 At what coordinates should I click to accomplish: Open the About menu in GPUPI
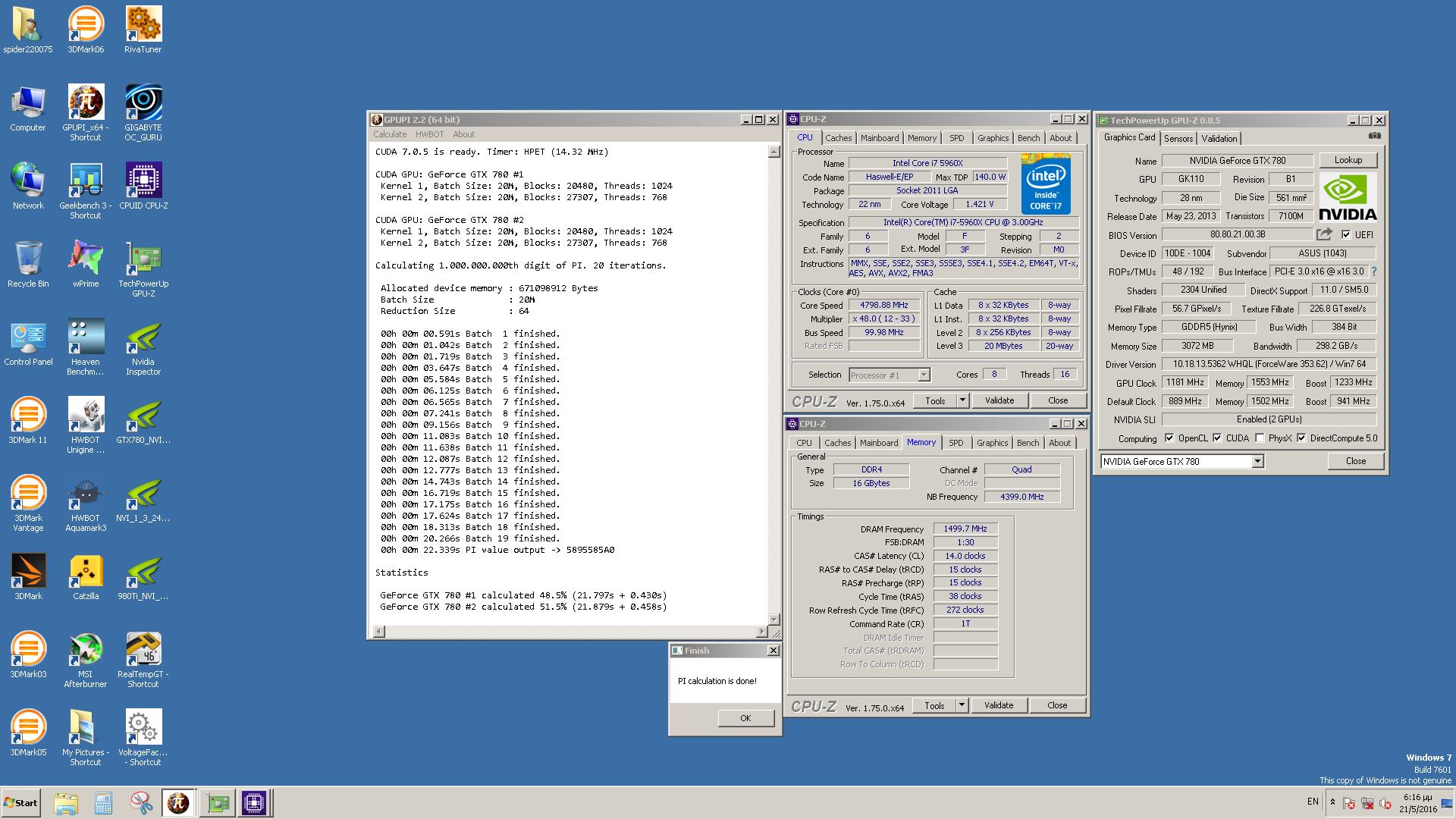[x=463, y=134]
